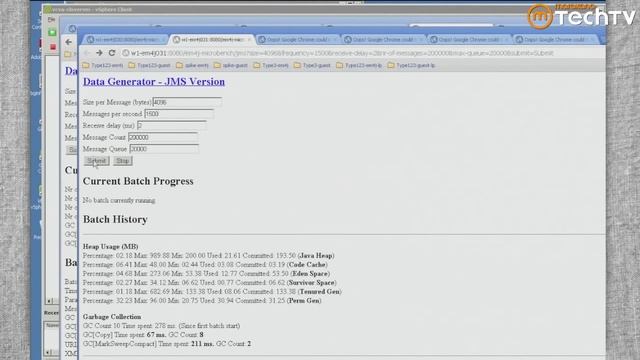Click the Current Batch Progress heading

tap(138, 181)
